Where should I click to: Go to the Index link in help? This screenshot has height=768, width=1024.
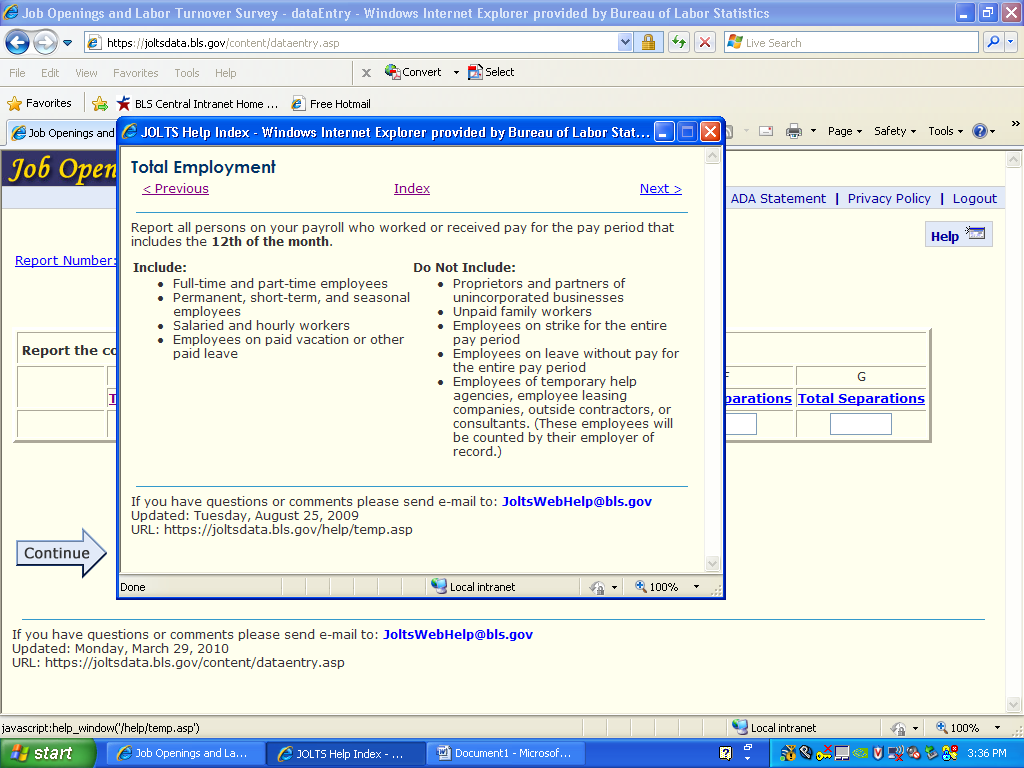click(x=412, y=189)
